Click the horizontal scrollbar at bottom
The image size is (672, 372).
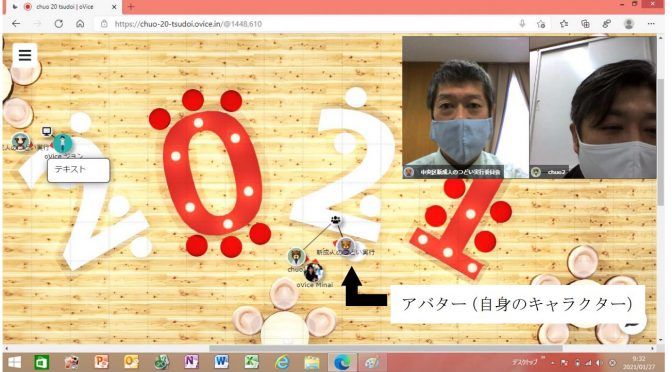point(386,348)
